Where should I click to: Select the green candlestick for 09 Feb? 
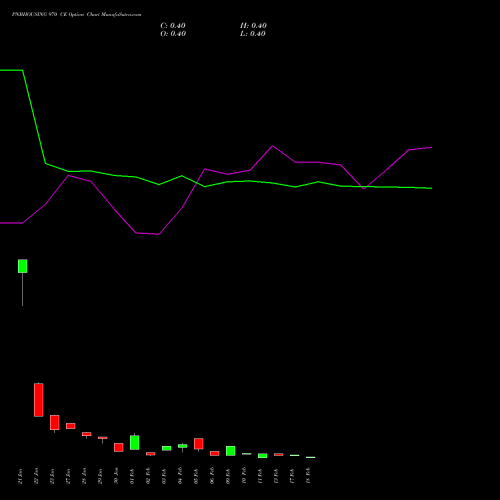231,451
